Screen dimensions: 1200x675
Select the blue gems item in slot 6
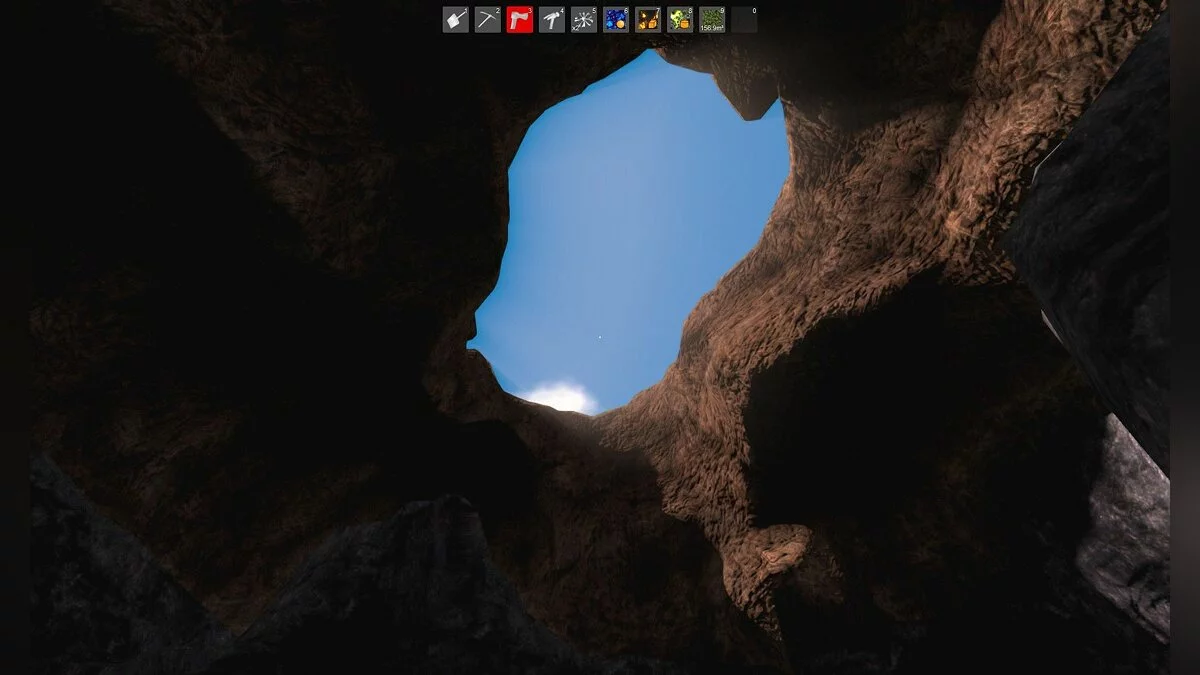pyautogui.click(x=616, y=20)
